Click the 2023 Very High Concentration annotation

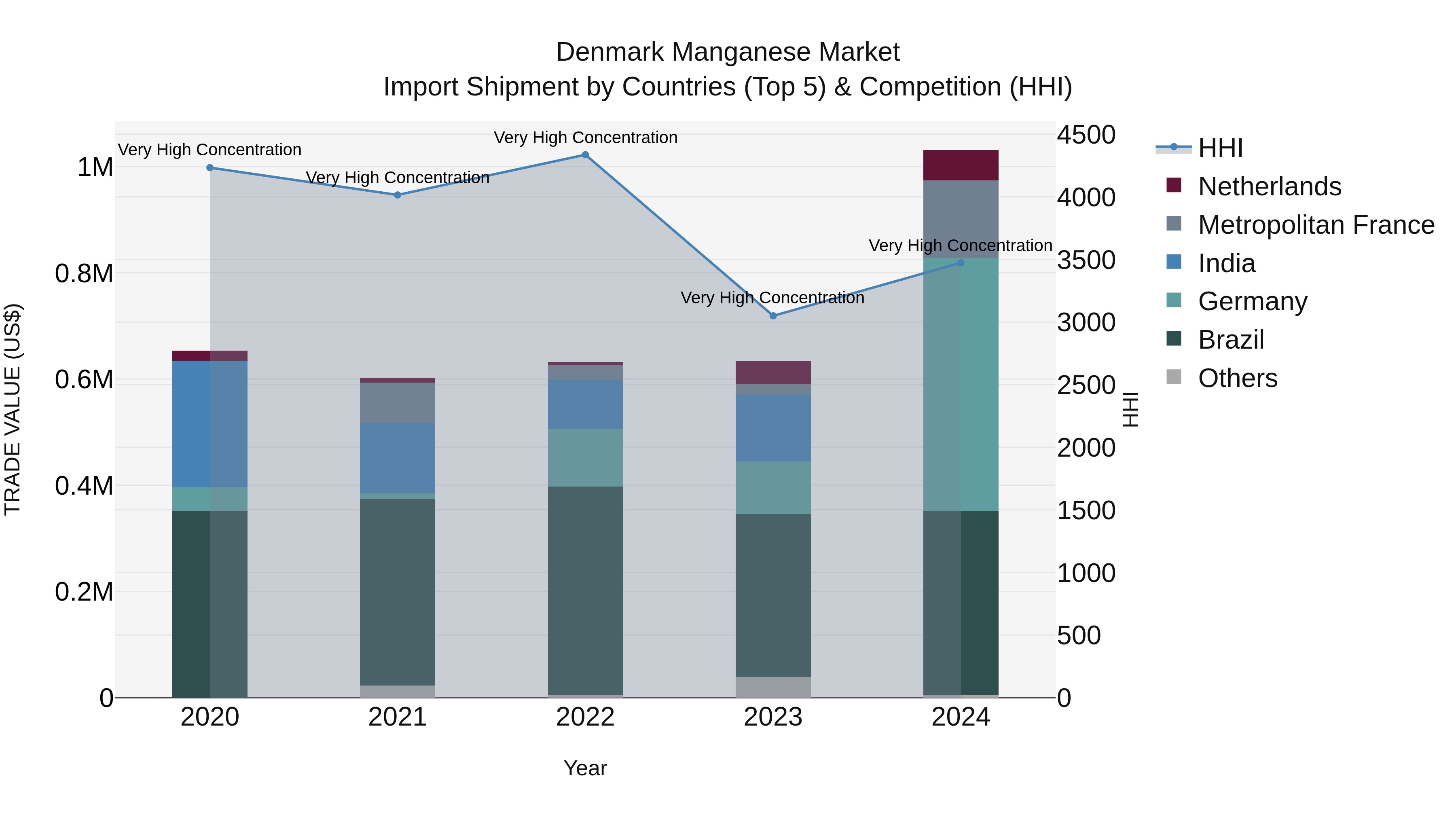point(772,297)
